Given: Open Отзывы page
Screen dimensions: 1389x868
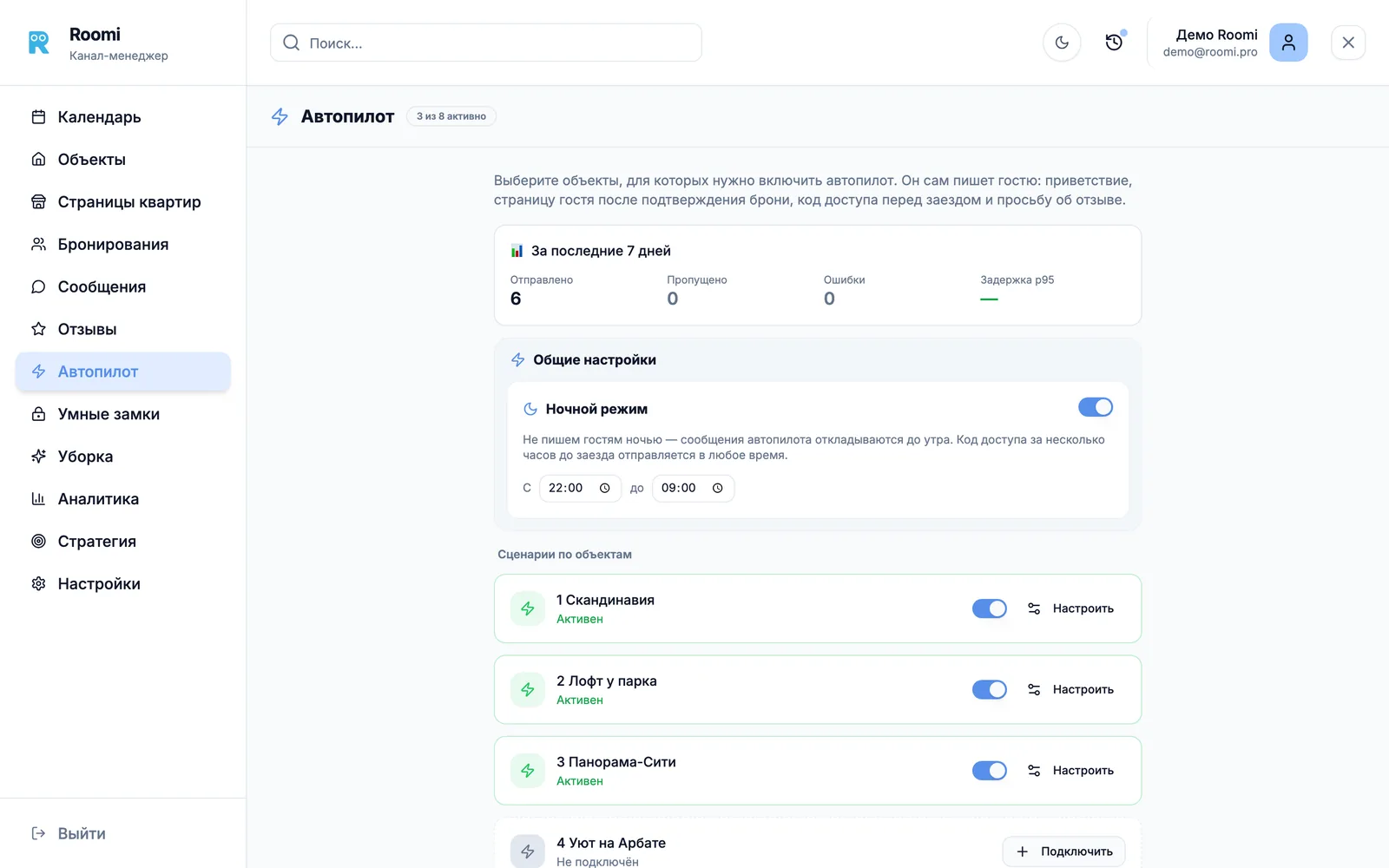Looking at the screenshot, I should (123, 330).
